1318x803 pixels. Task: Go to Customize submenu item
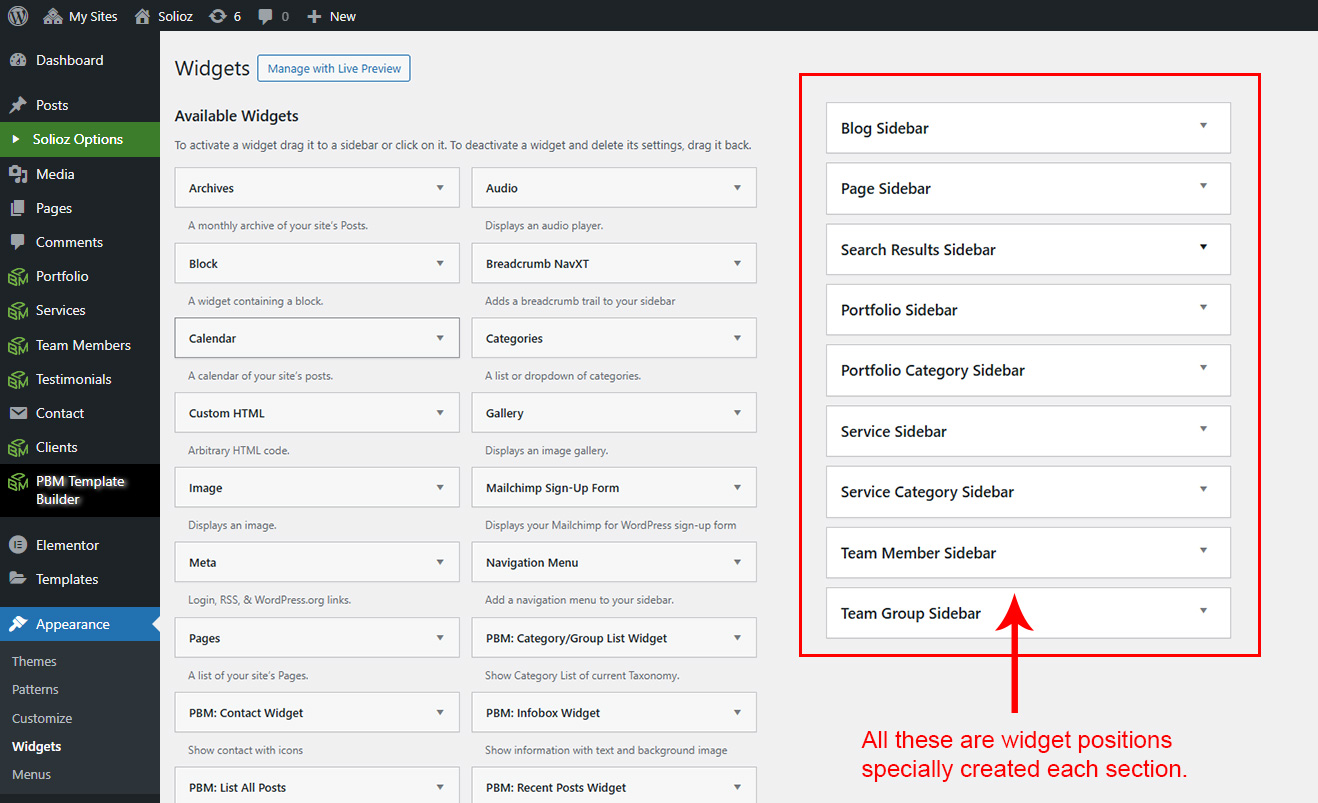click(42, 718)
